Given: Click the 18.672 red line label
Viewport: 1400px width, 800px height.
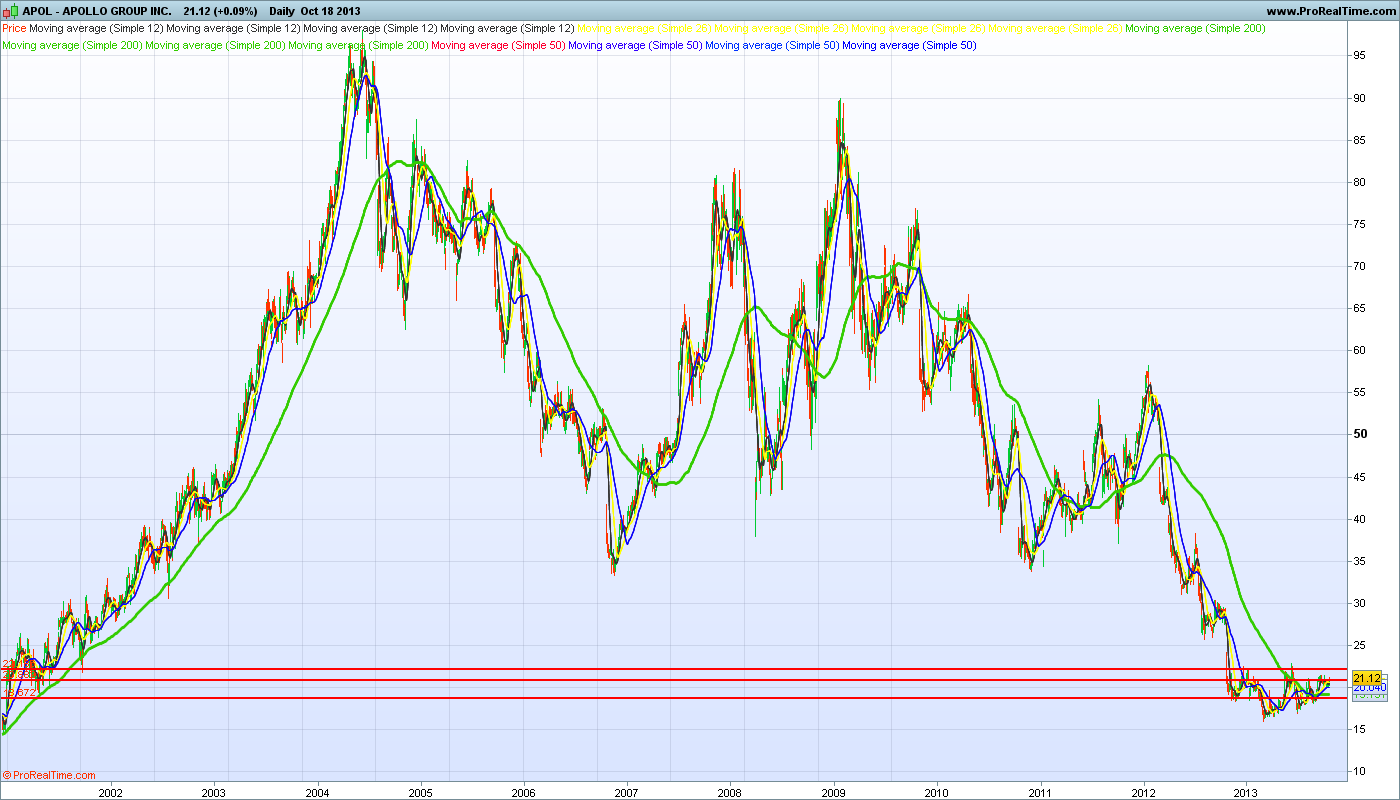Looking at the screenshot, I should coord(20,692).
